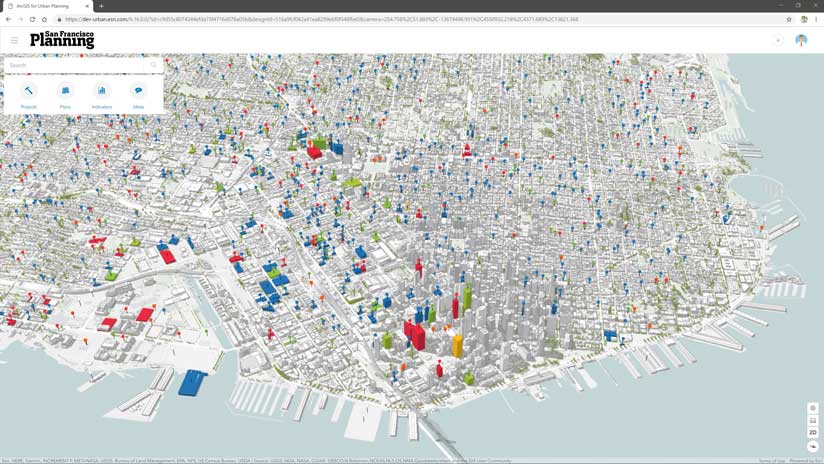Open the Ideas speech bubble icon
Viewport: 824px width, 464px height.
139,91
